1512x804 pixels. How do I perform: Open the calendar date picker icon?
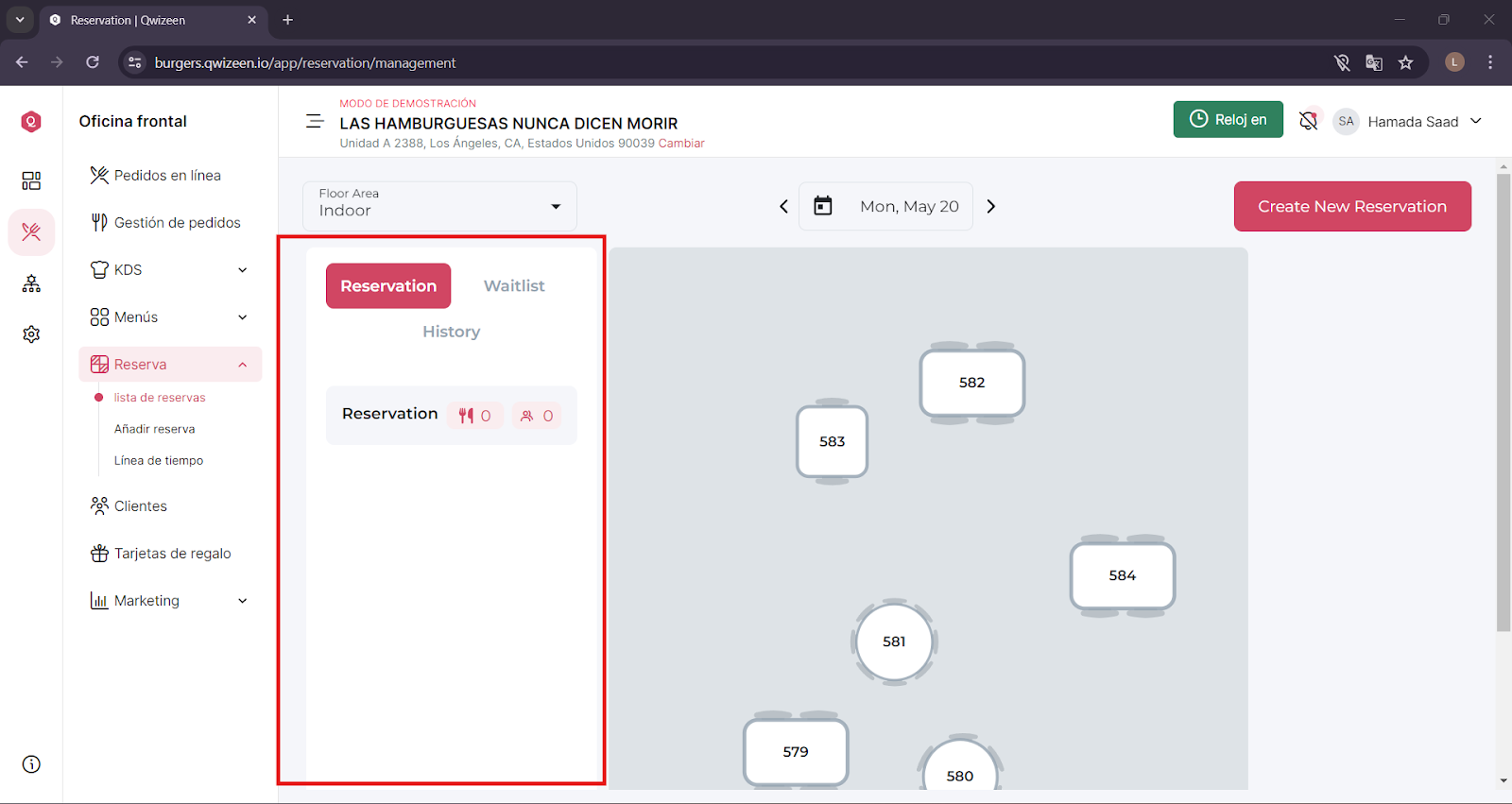823,206
